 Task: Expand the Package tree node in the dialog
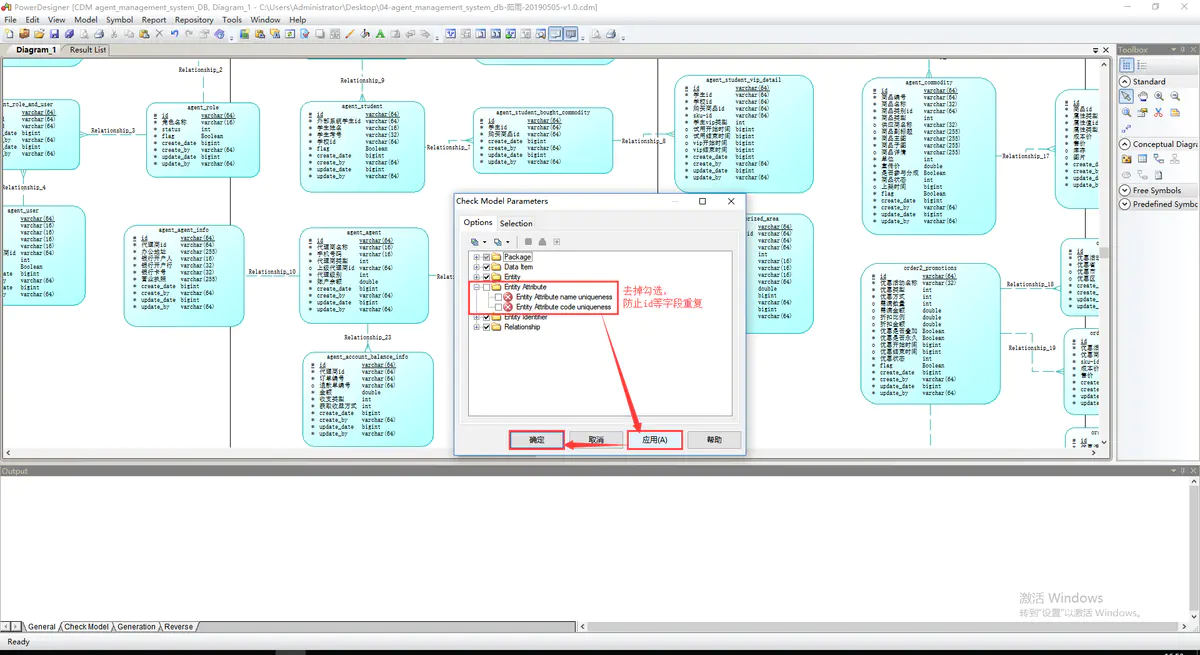click(x=475, y=257)
